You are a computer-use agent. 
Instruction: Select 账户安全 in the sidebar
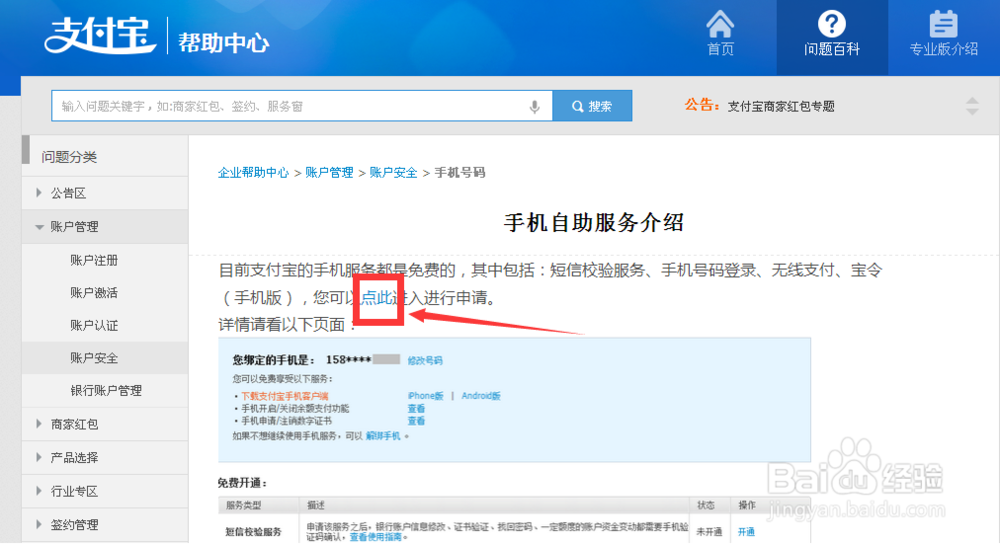(94, 358)
